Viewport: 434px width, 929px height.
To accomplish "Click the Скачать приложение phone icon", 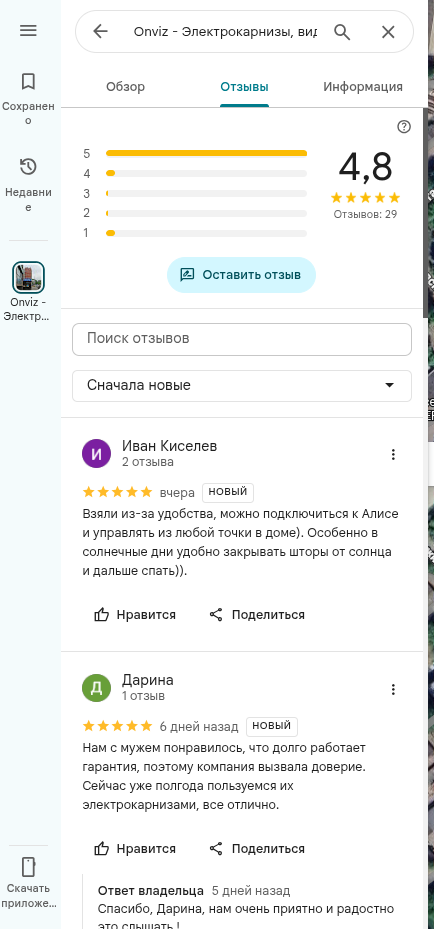I will 28,867.
